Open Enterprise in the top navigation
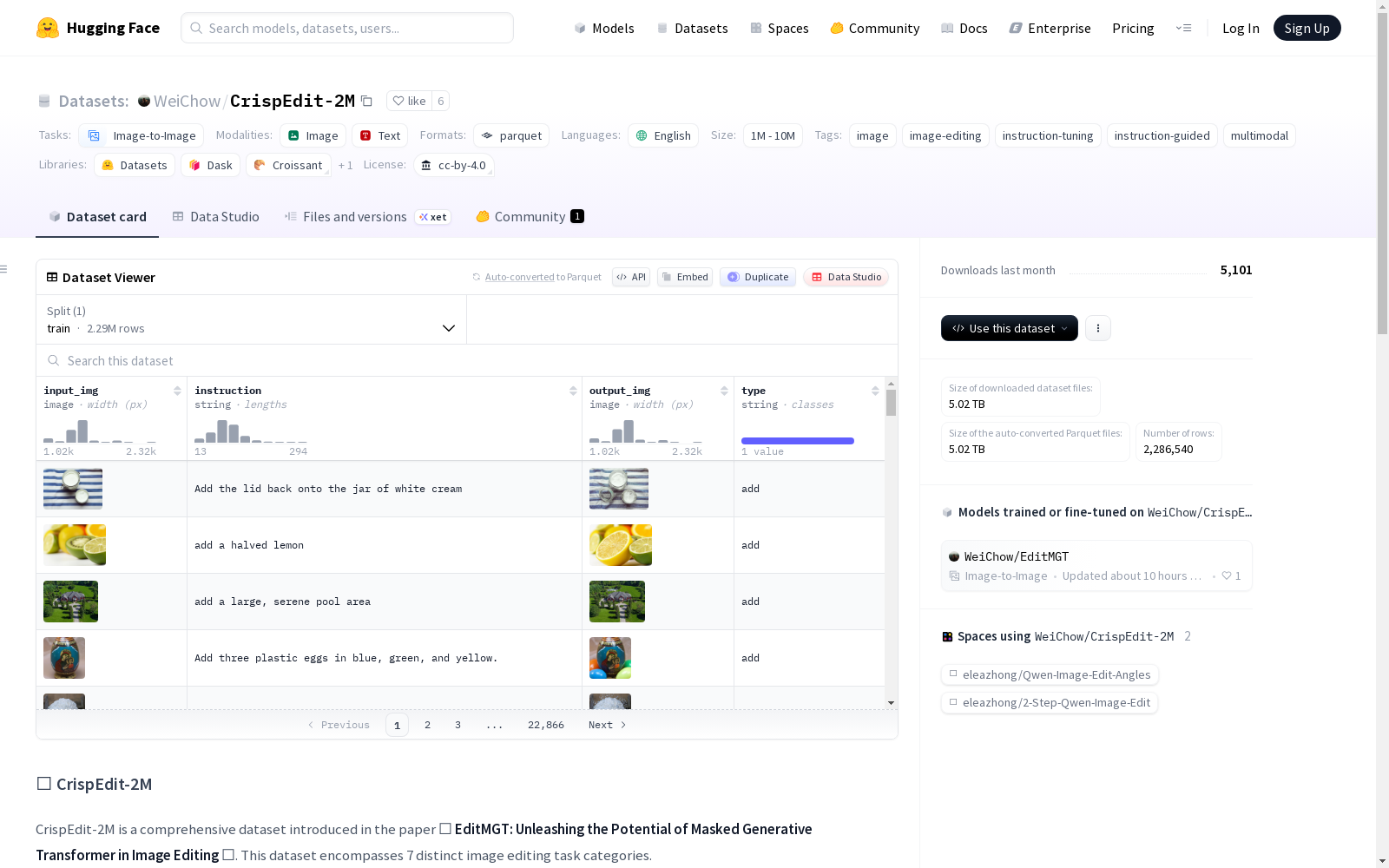Viewport: 1389px width, 868px height. click(x=1050, y=28)
